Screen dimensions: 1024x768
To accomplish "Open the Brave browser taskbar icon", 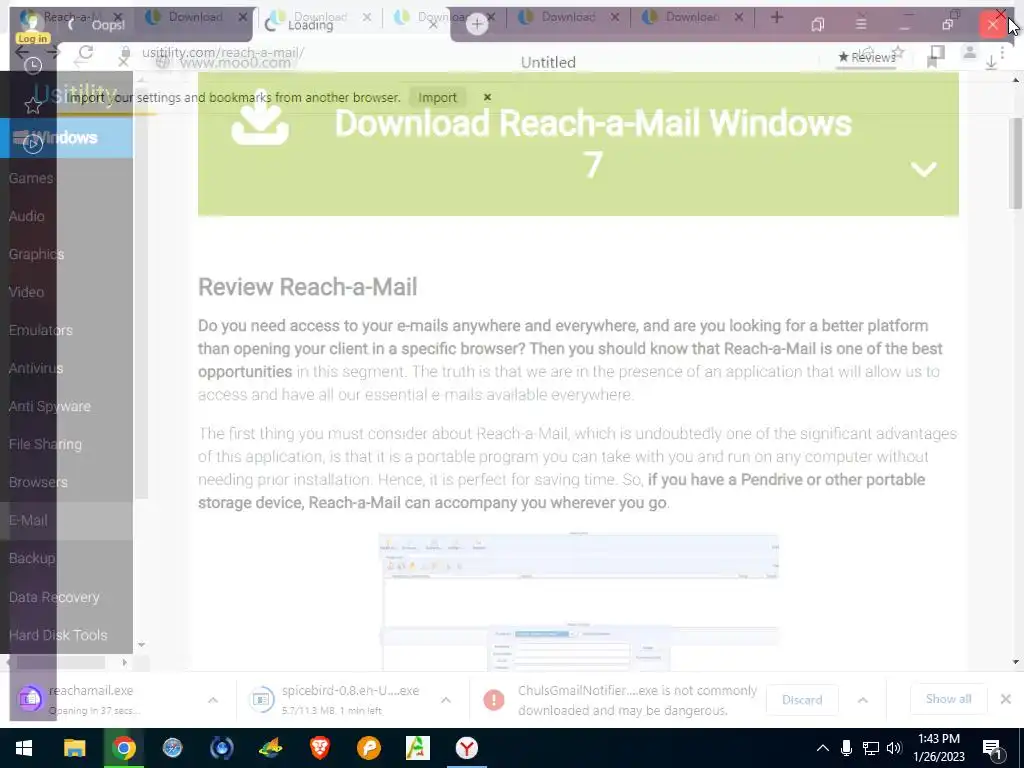I will click(x=319, y=748).
